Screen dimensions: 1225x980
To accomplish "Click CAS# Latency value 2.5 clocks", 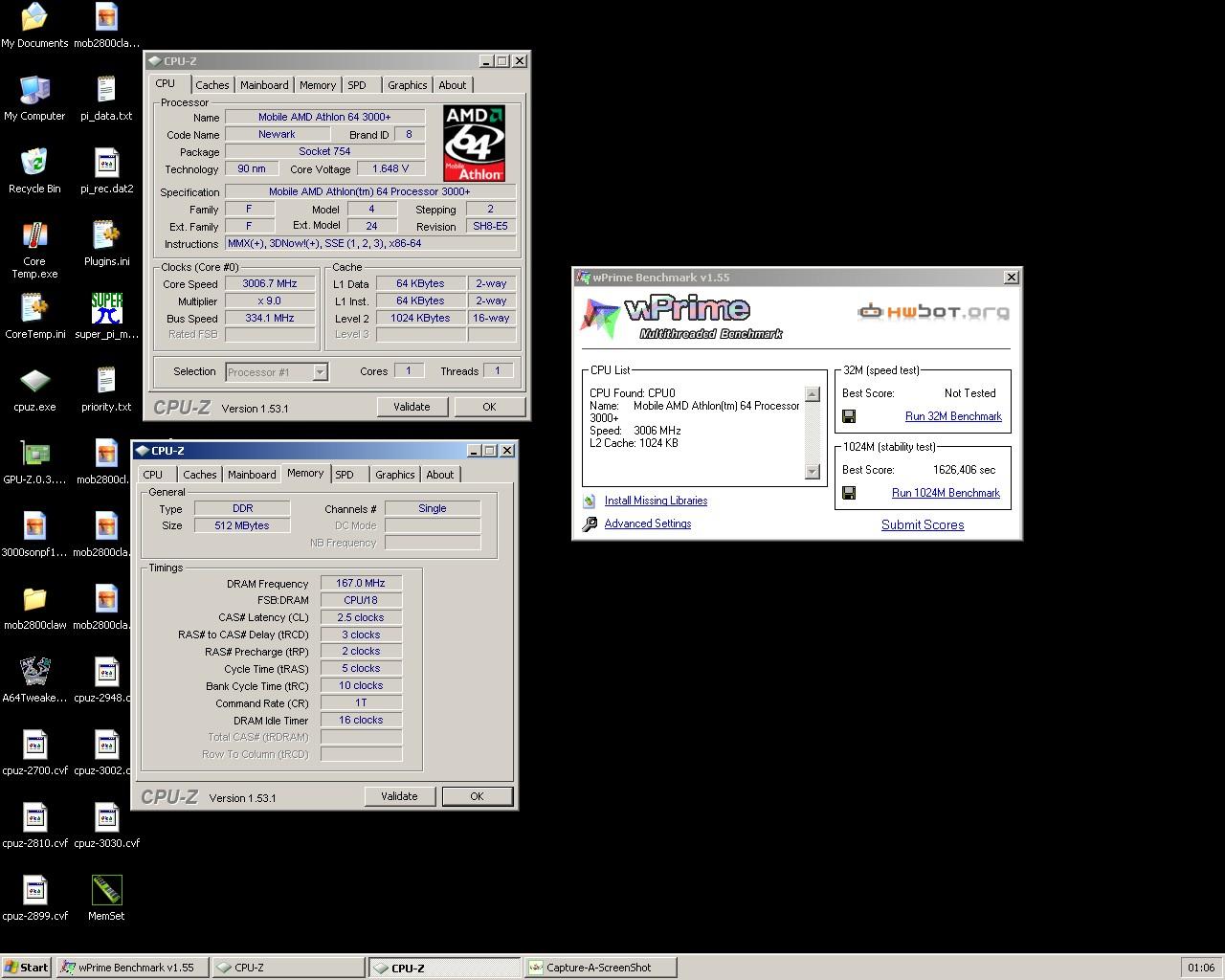I will [x=361, y=617].
